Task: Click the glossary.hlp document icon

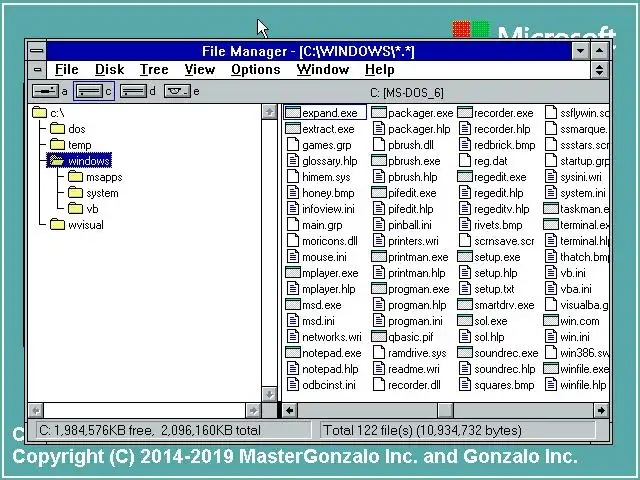Action: click(293, 161)
